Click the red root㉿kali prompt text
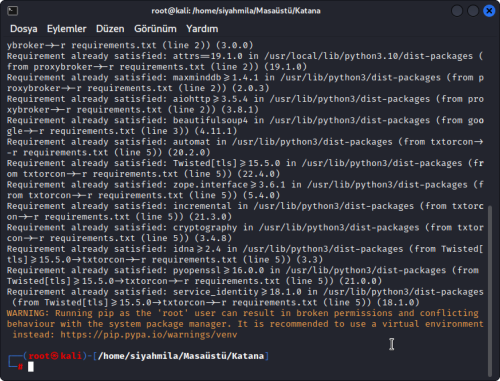The image size is (500, 381). click(x=55, y=356)
